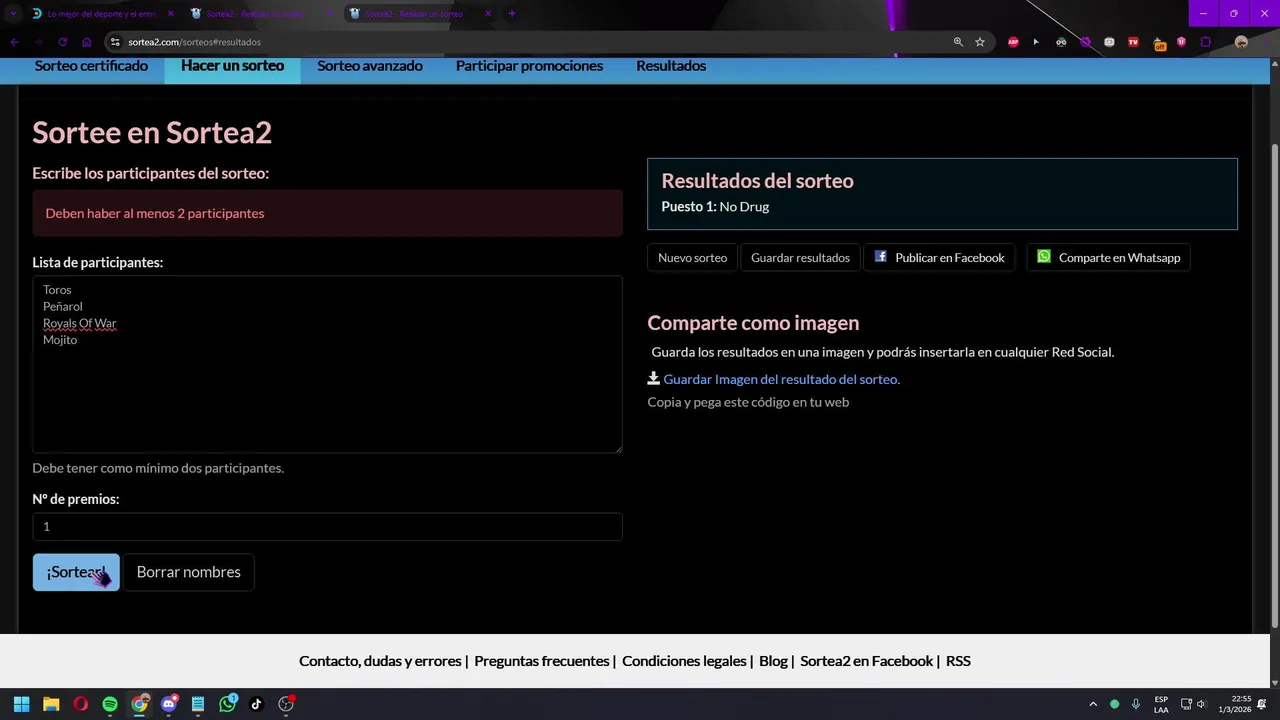The width and height of the screenshot is (1280, 720).
Task: Open the tab search dropdown arrow
Action: coord(13,14)
